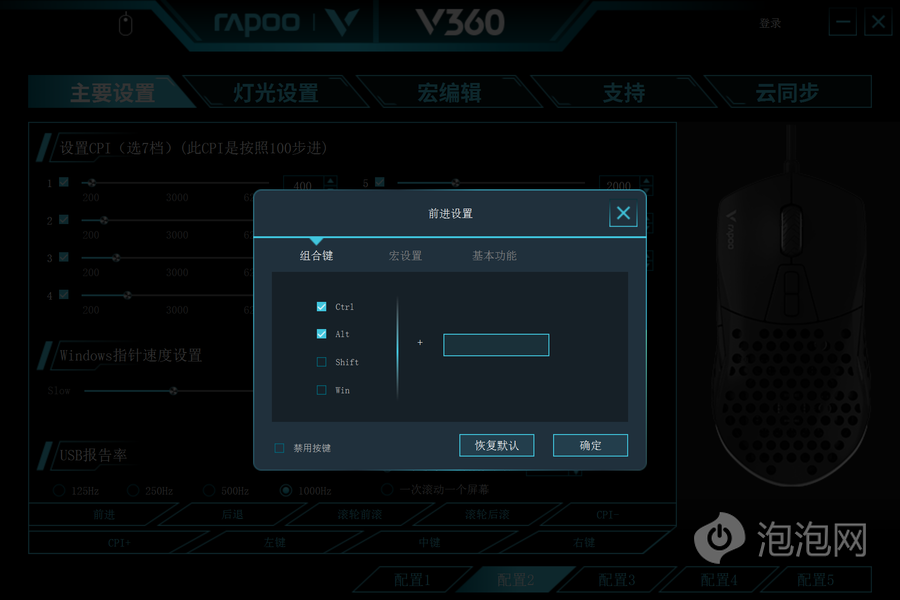Screen dimensions: 900x600
Task: Confirm with the 确定 button
Action: tap(590, 446)
